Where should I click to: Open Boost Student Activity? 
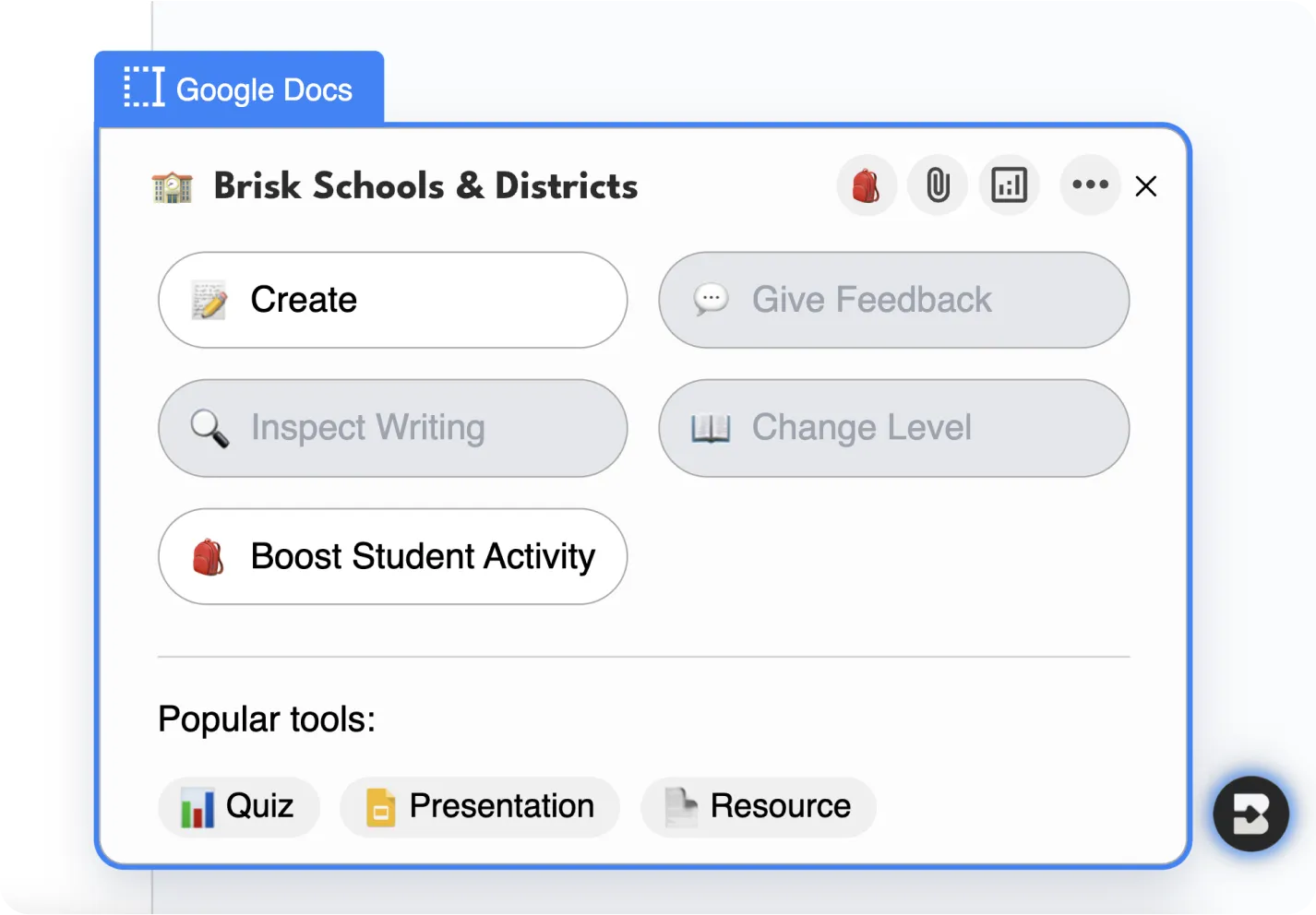[393, 556]
